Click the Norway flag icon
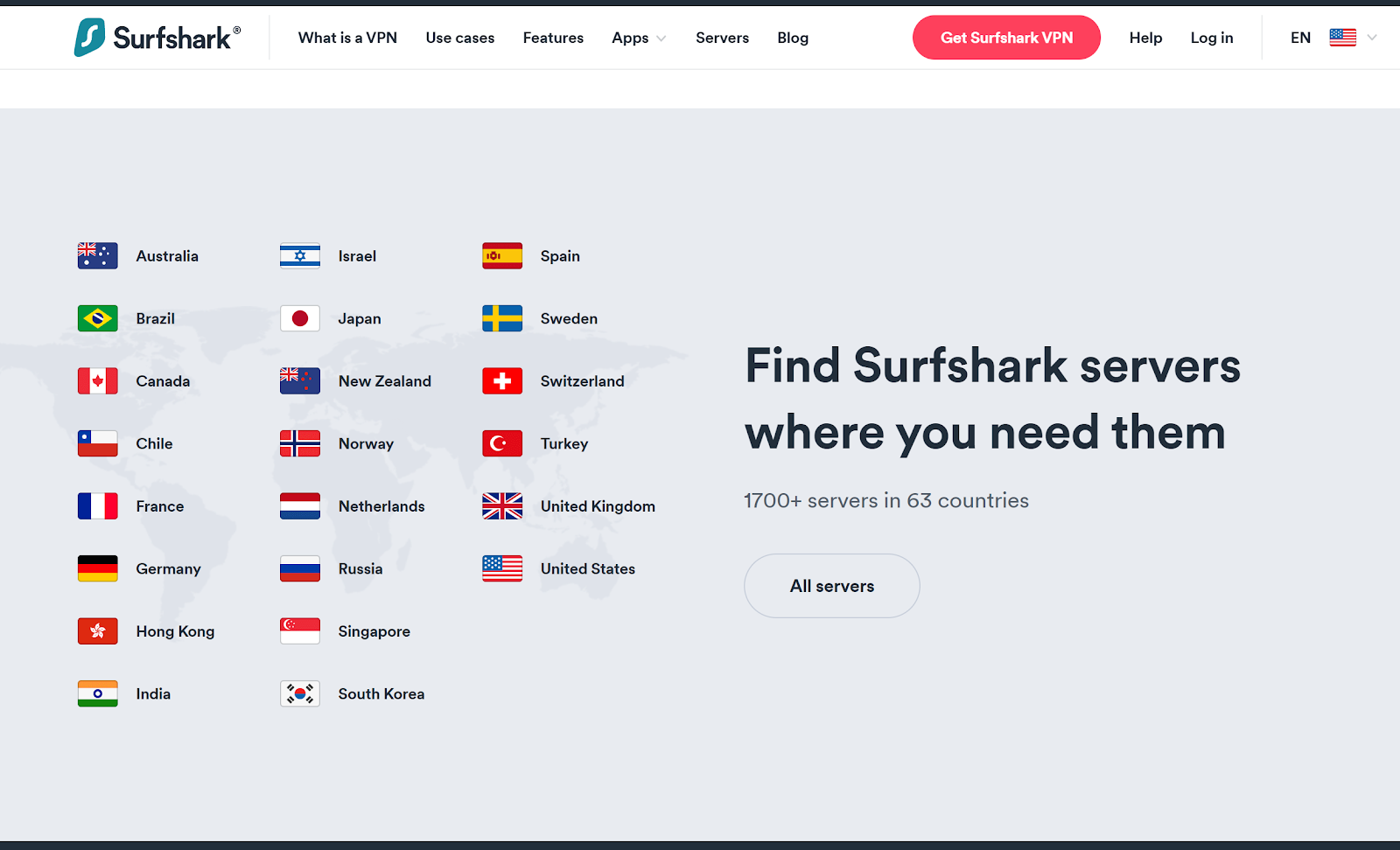Viewport: 1400px width, 850px height. pyautogui.click(x=300, y=443)
